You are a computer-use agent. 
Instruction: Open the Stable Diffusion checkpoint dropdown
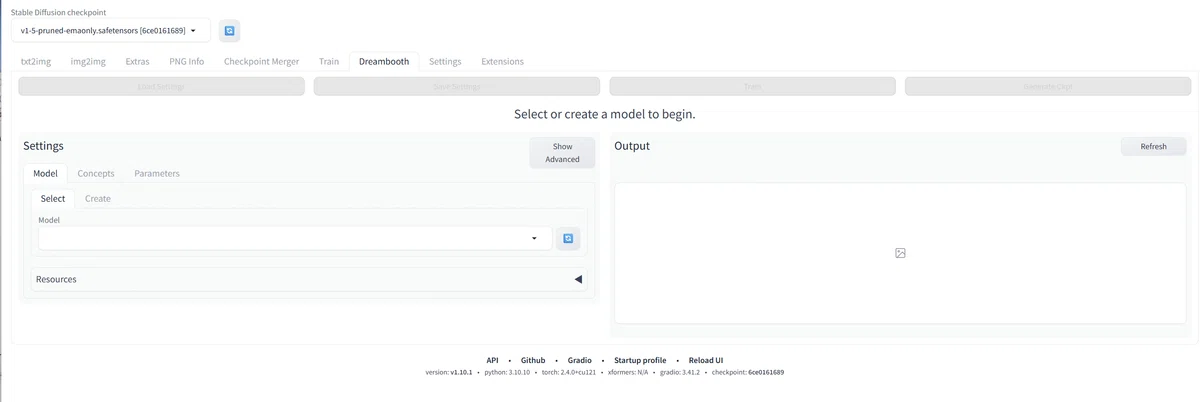[x=113, y=31]
